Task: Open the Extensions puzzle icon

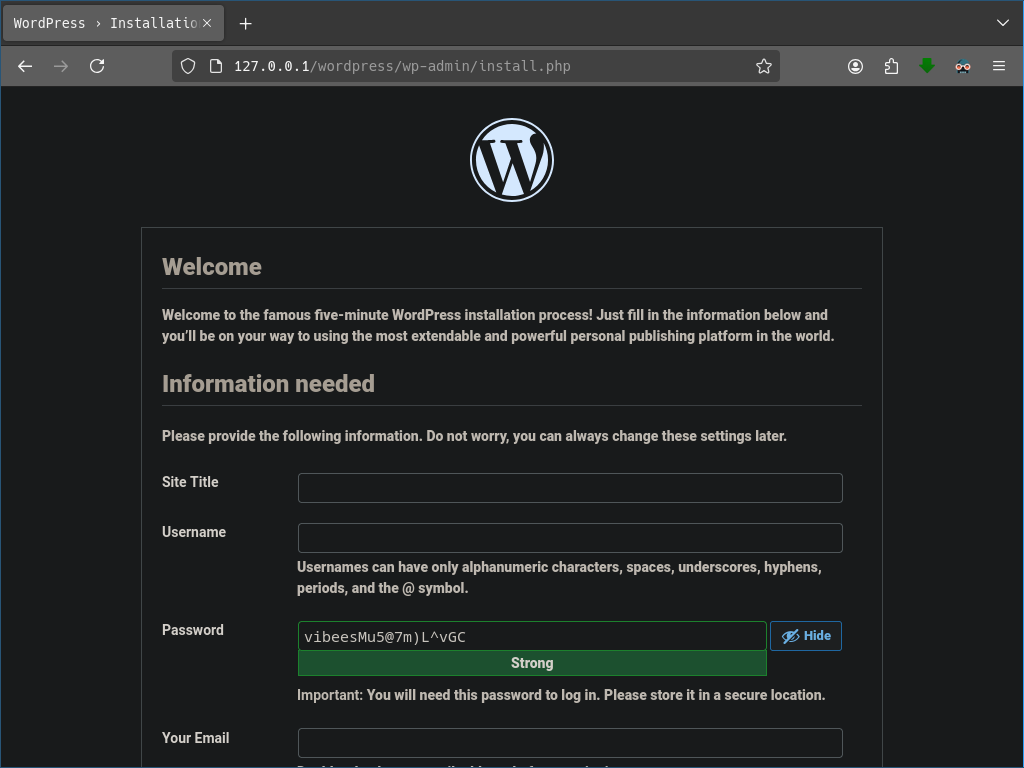Action: 891,66
